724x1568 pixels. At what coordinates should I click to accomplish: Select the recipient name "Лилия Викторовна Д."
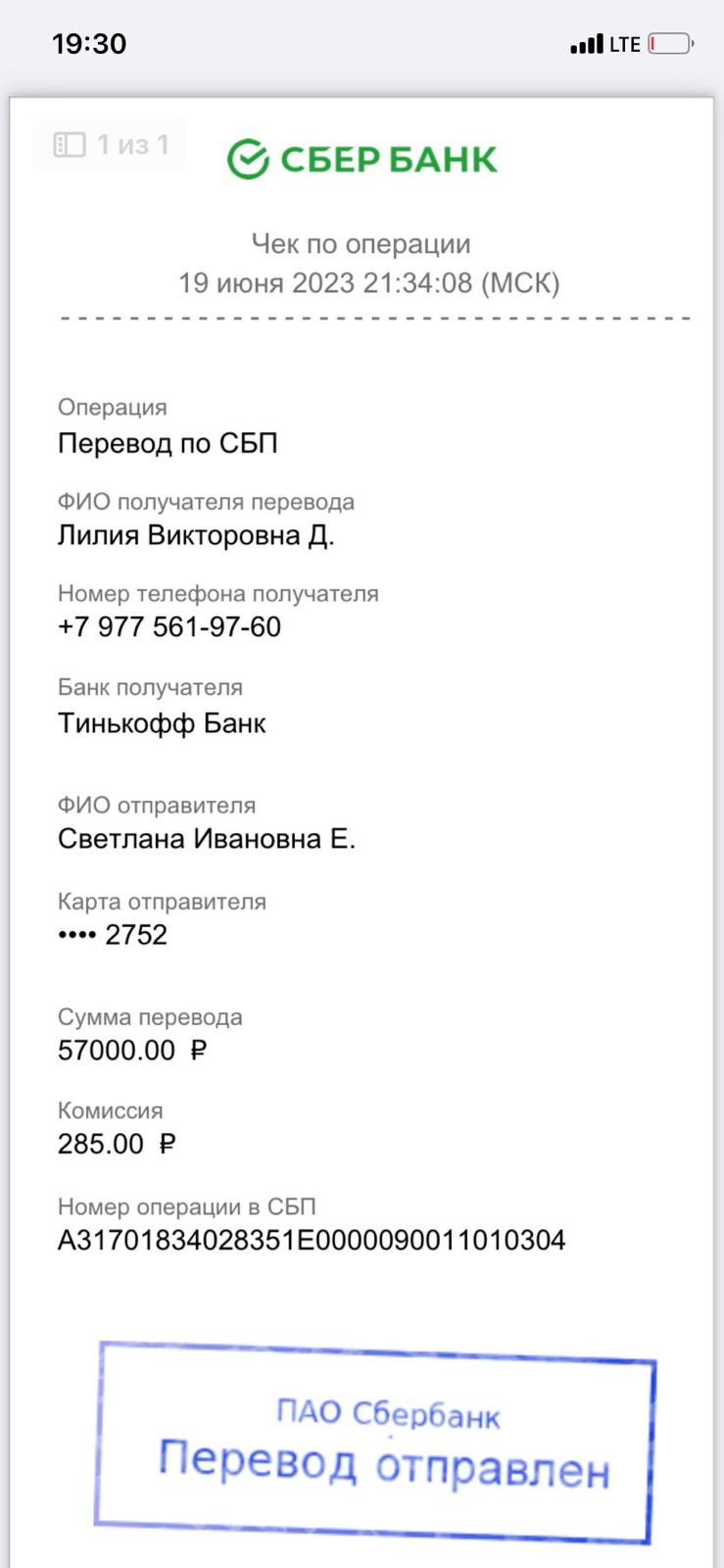196,535
